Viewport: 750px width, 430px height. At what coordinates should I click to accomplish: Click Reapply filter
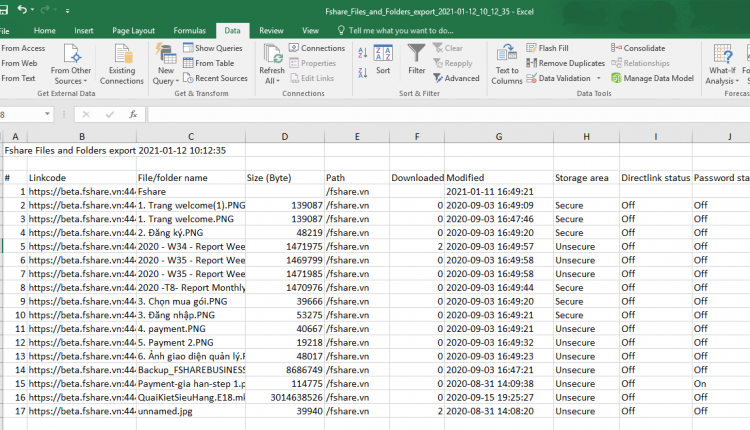[x=452, y=63]
